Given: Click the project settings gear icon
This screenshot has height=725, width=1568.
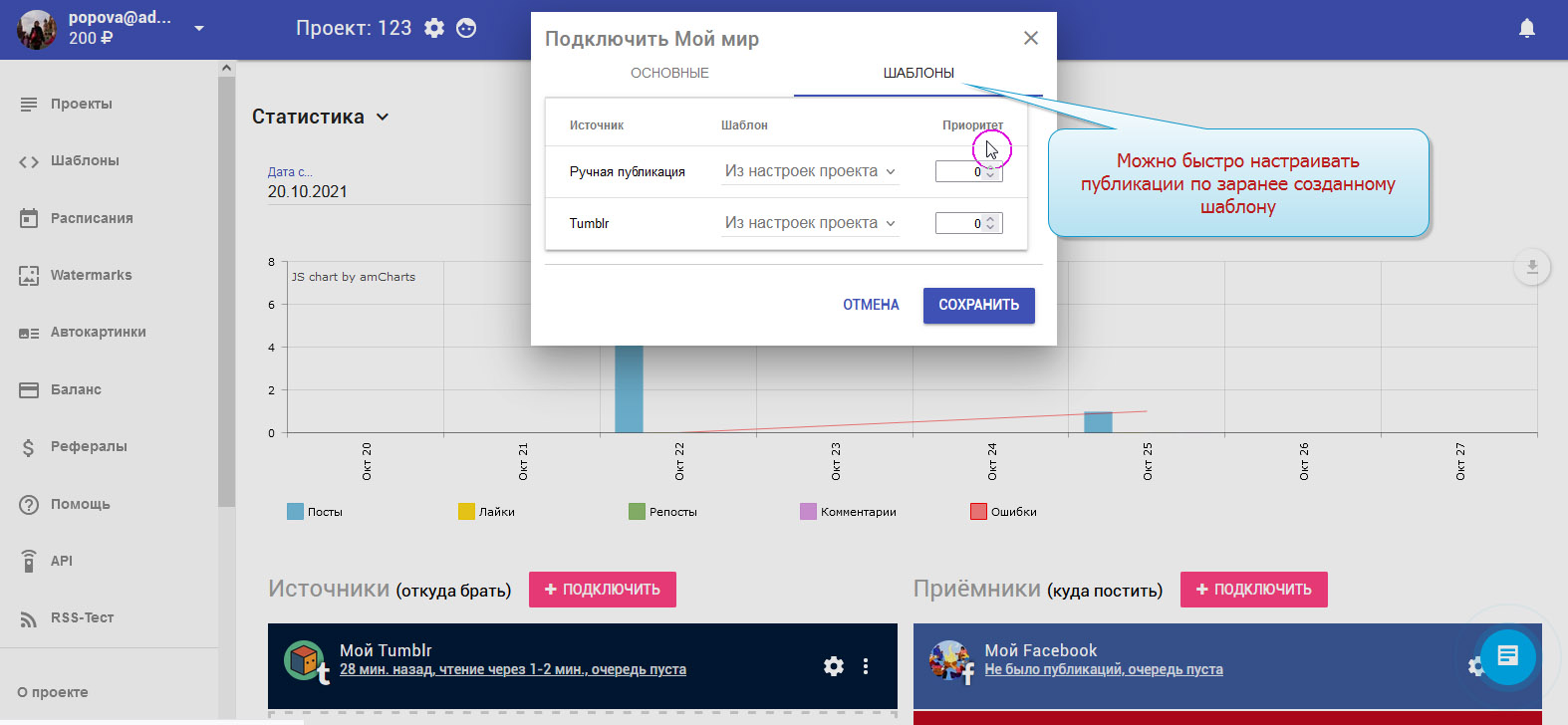Looking at the screenshot, I should point(434,28).
